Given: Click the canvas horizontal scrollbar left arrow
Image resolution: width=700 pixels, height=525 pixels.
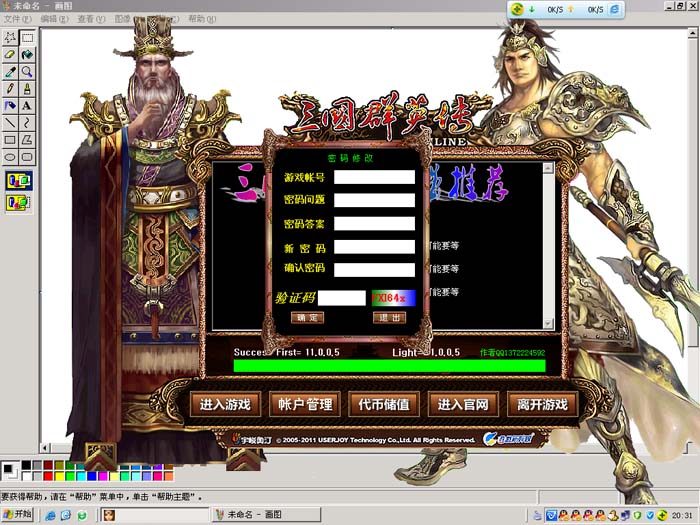Looking at the screenshot, I should pyautogui.click(x=45, y=447).
